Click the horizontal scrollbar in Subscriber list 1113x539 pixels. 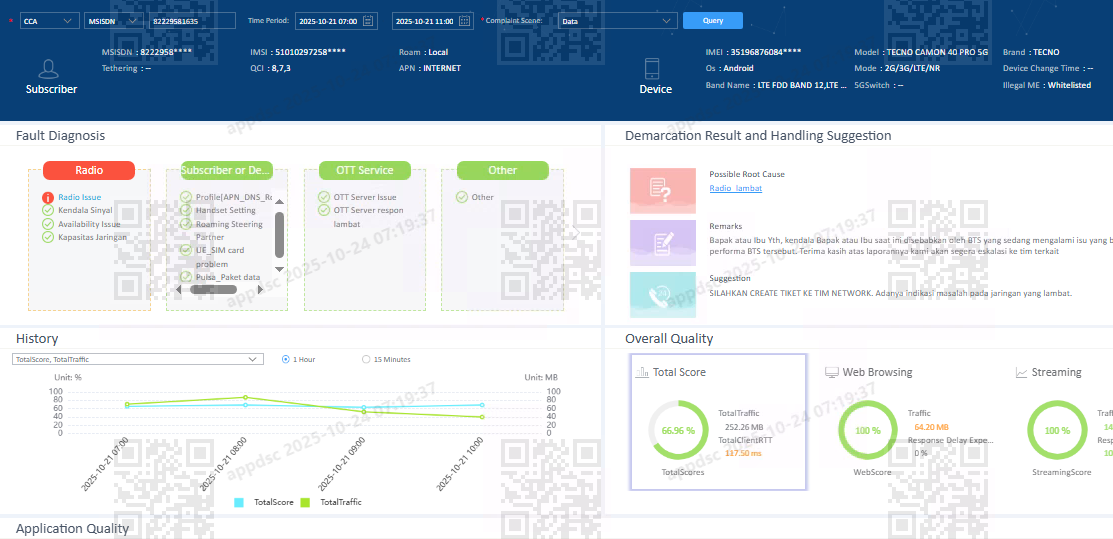tap(214, 289)
